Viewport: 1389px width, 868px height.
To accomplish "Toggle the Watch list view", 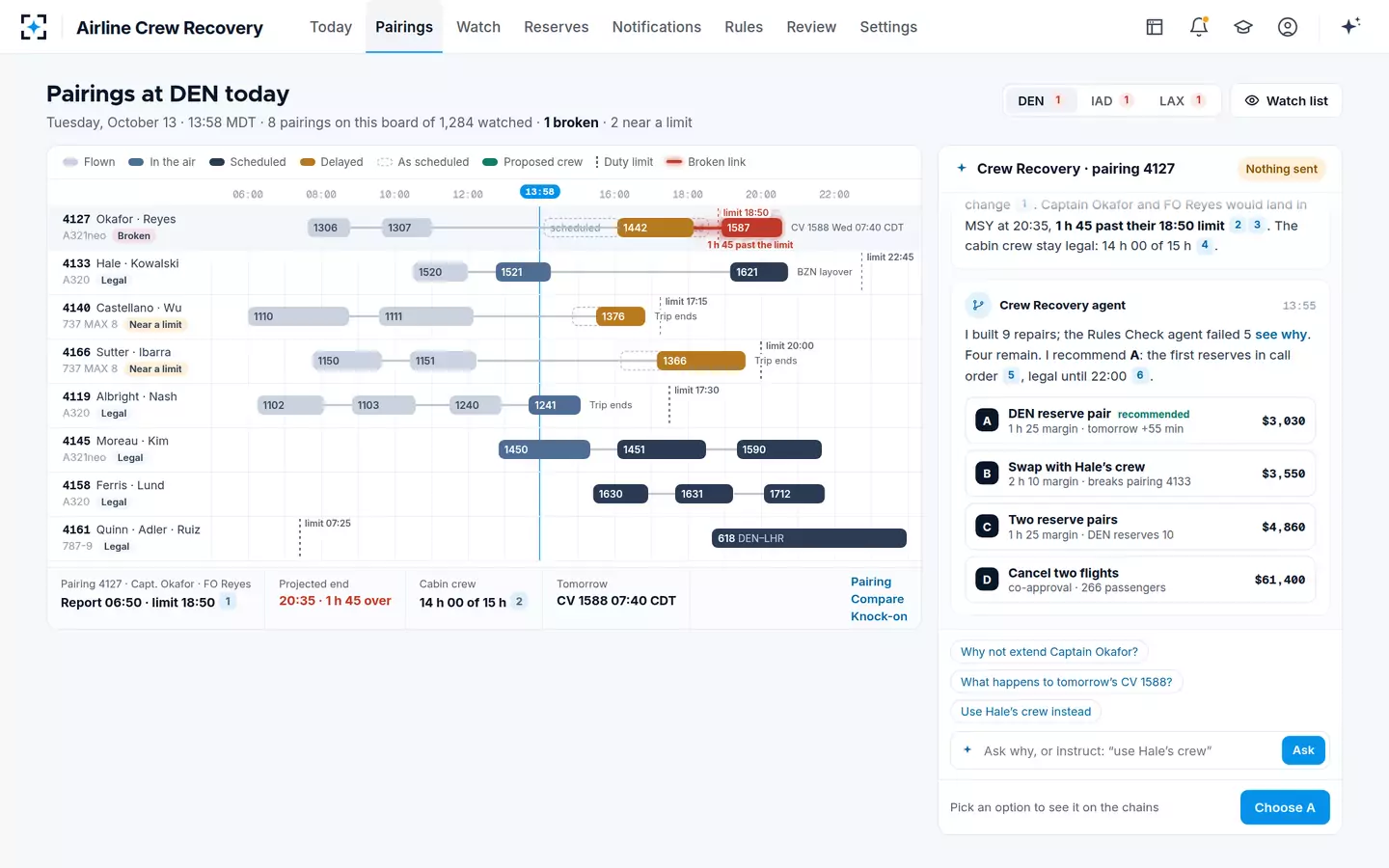I will pyautogui.click(x=1286, y=101).
